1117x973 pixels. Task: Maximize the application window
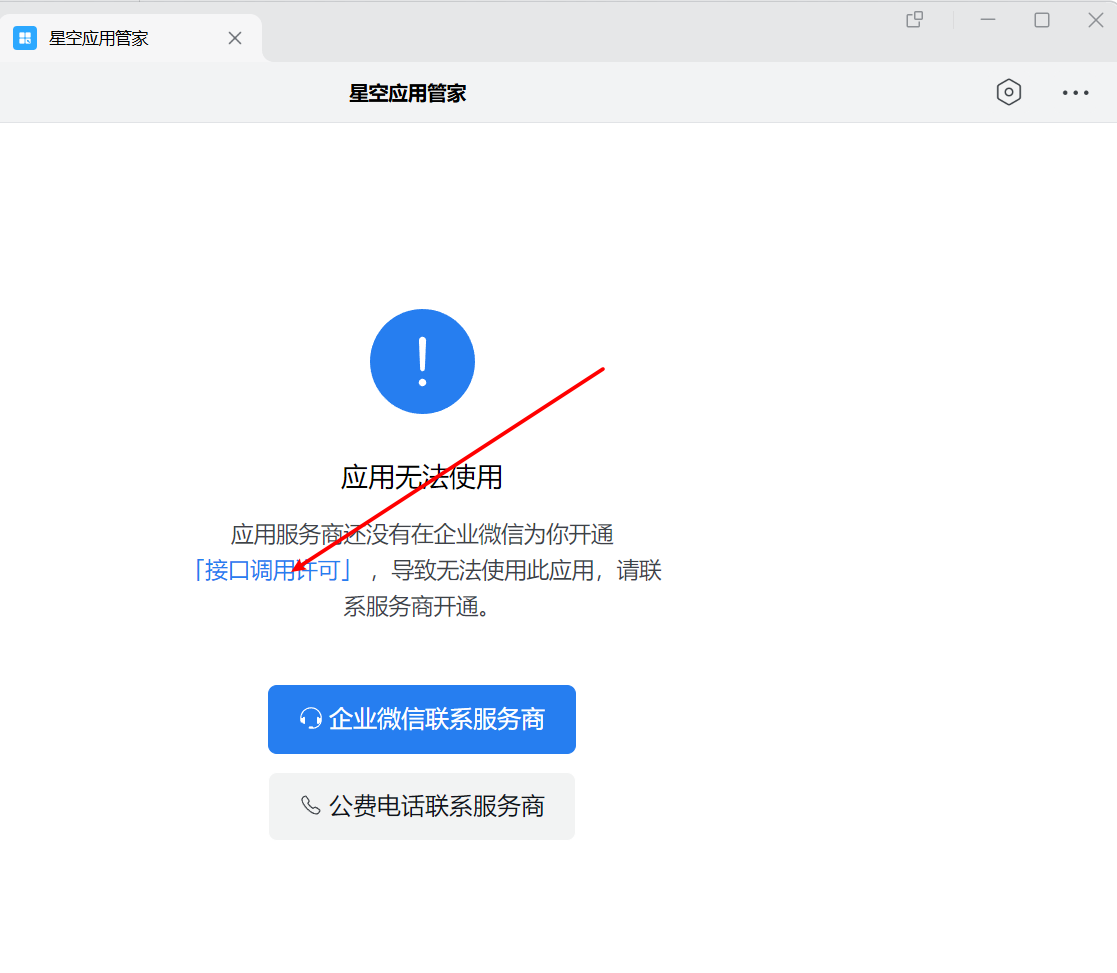pos(1042,20)
